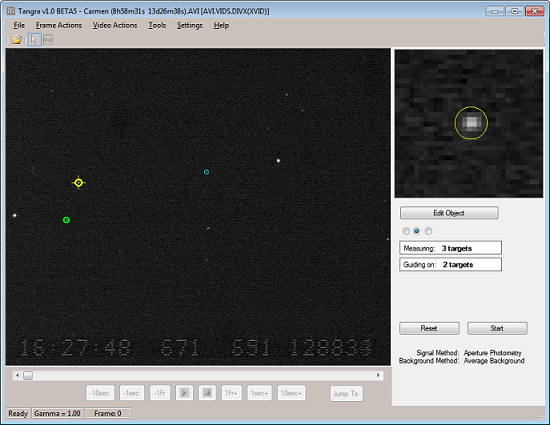Select the cyan circled target star
The image size is (550, 425).
pyautogui.click(x=206, y=172)
